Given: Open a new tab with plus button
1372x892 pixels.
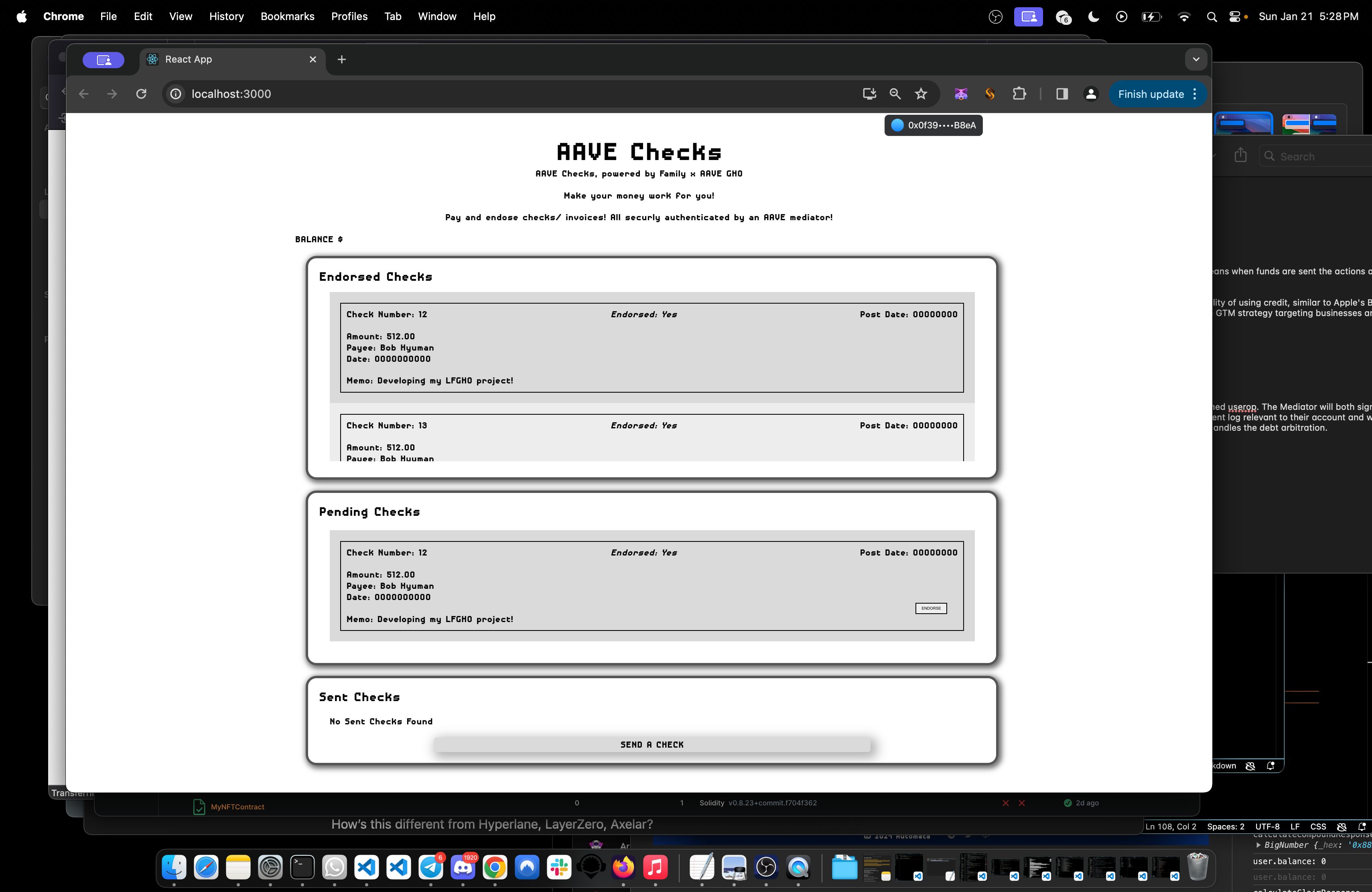Looking at the screenshot, I should point(342,59).
